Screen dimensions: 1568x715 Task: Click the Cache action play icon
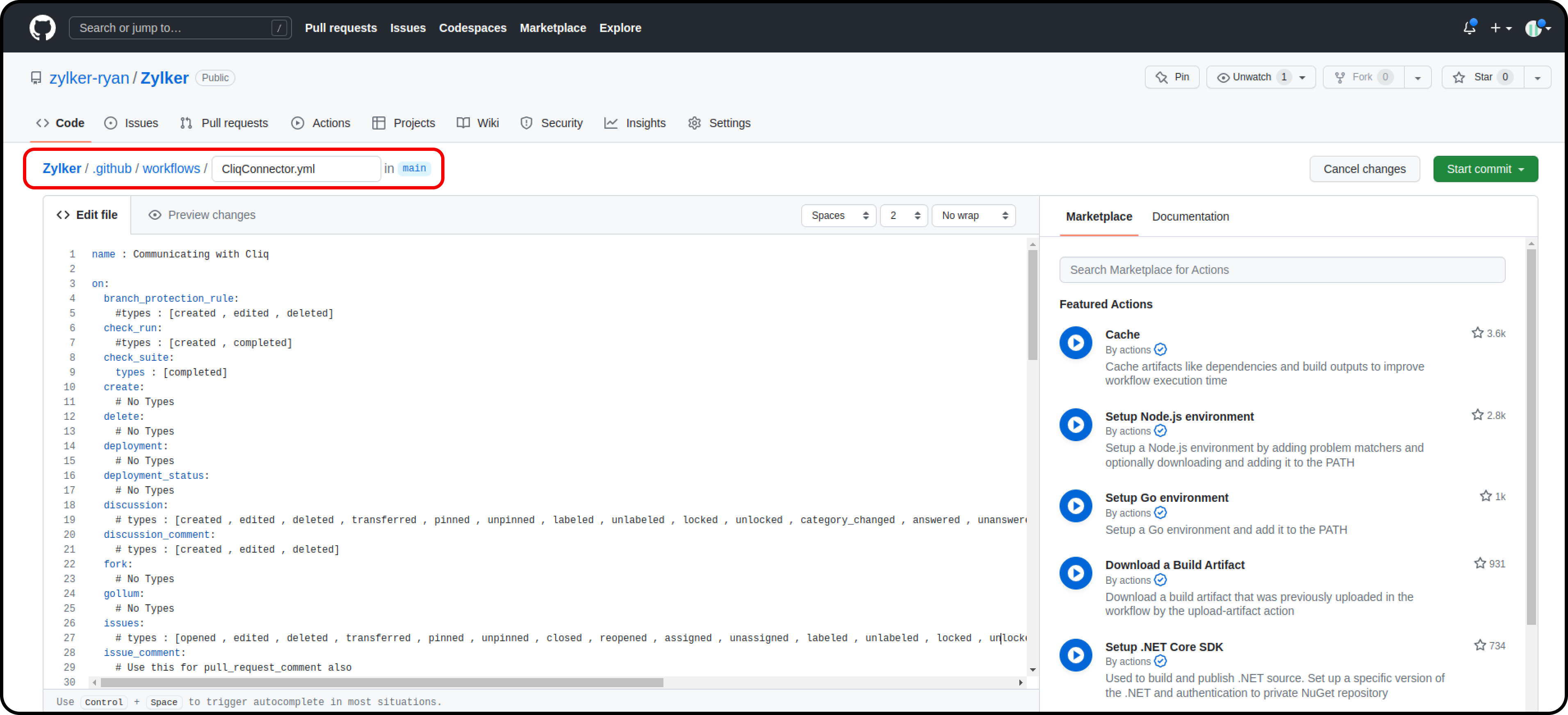tap(1075, 343)
